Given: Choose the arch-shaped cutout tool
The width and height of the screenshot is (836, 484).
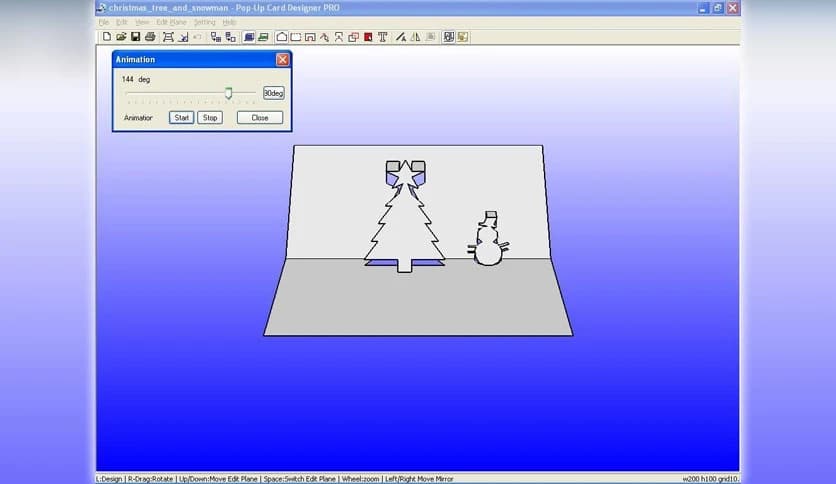Looking at the screenshot, I should tap(310, 37).
